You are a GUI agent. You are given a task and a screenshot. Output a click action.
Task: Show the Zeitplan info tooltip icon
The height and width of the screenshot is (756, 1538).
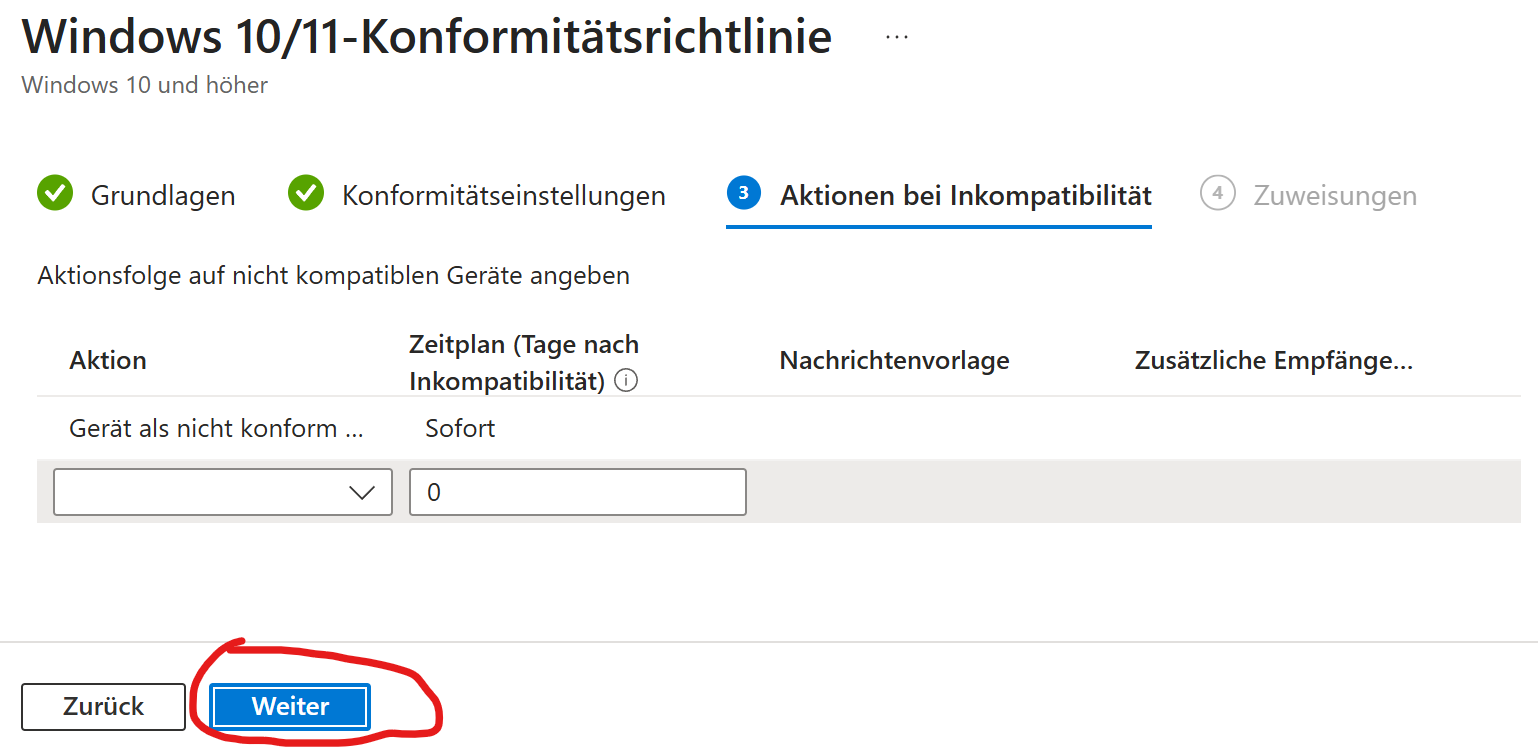[627, 381]
